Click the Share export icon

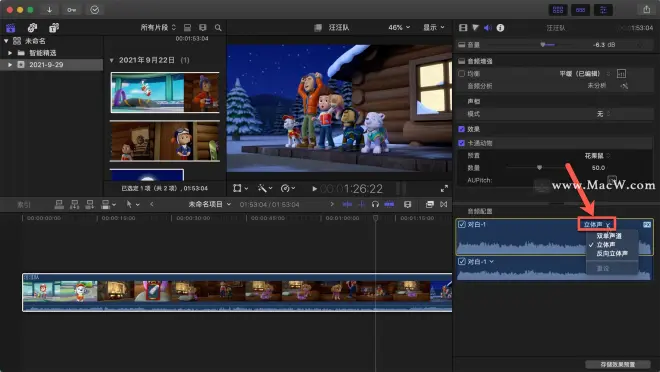pyautogui.click(x=647, y=9)
